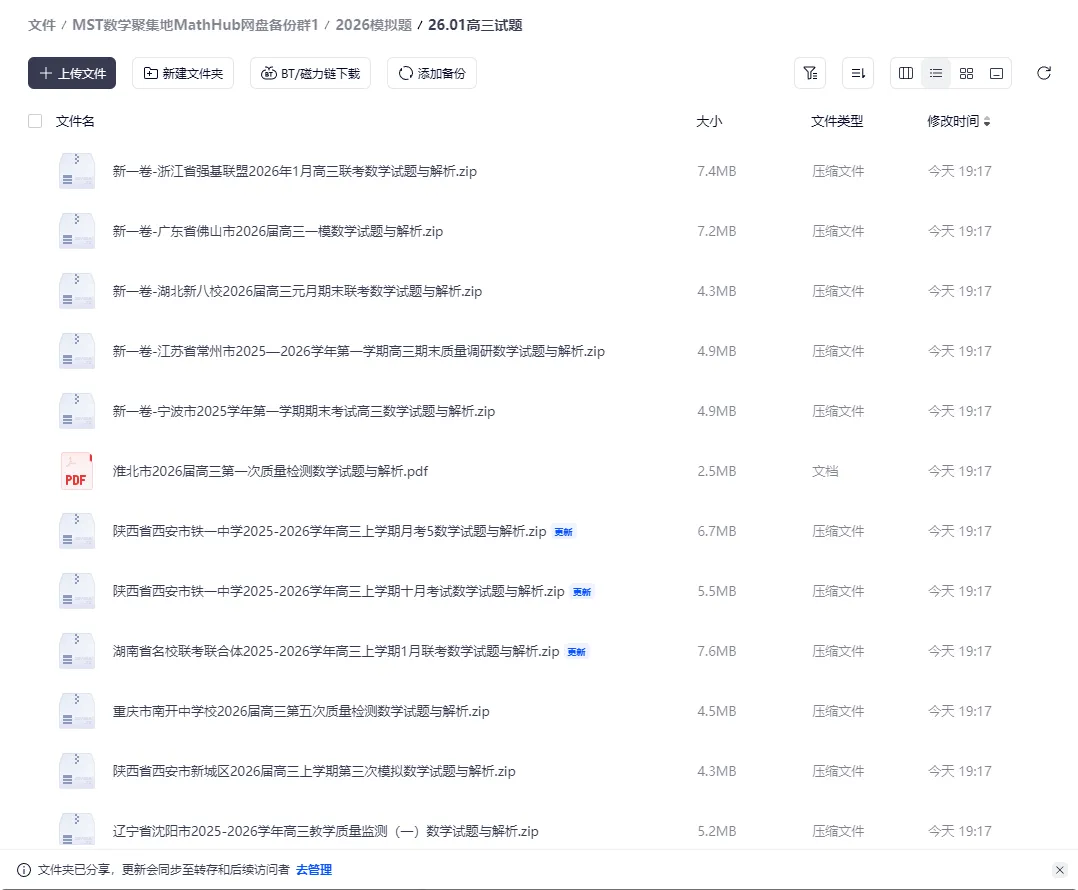Toggle the select-all checkbox beside 文件名
This screenshot has height=890, width=1078.
33,120
